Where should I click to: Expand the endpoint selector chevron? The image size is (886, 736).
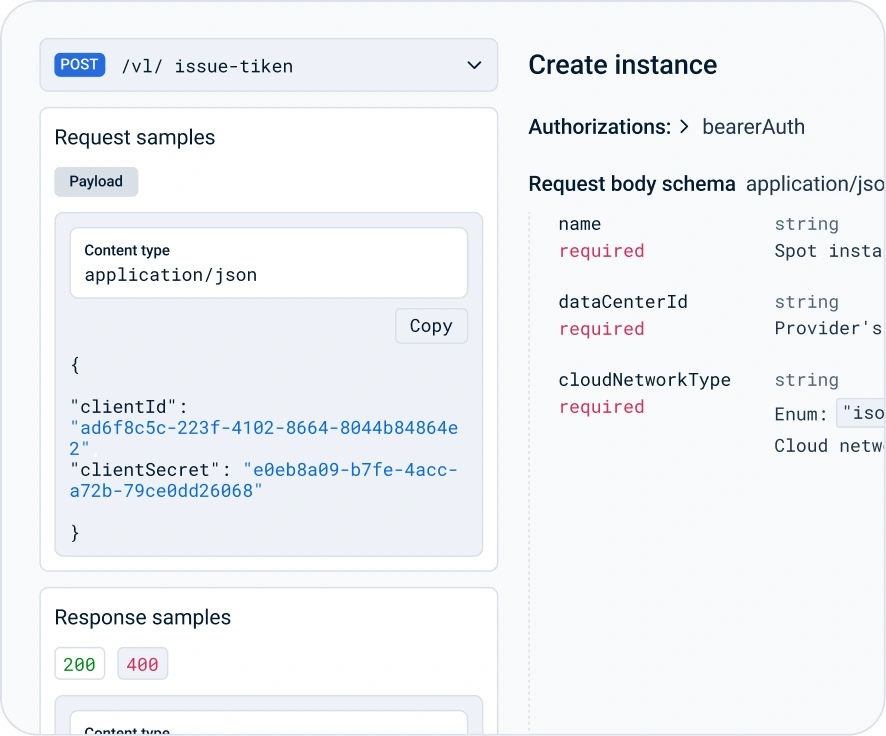click(x=474, y=66)
